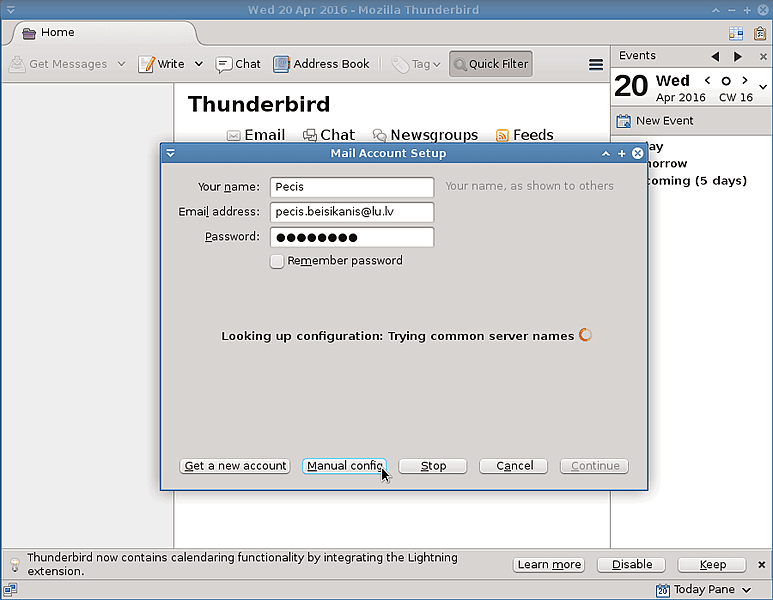Click the go-to-today circle icon
The width and height of the screenshot is (773, 600).
point(726,81)
